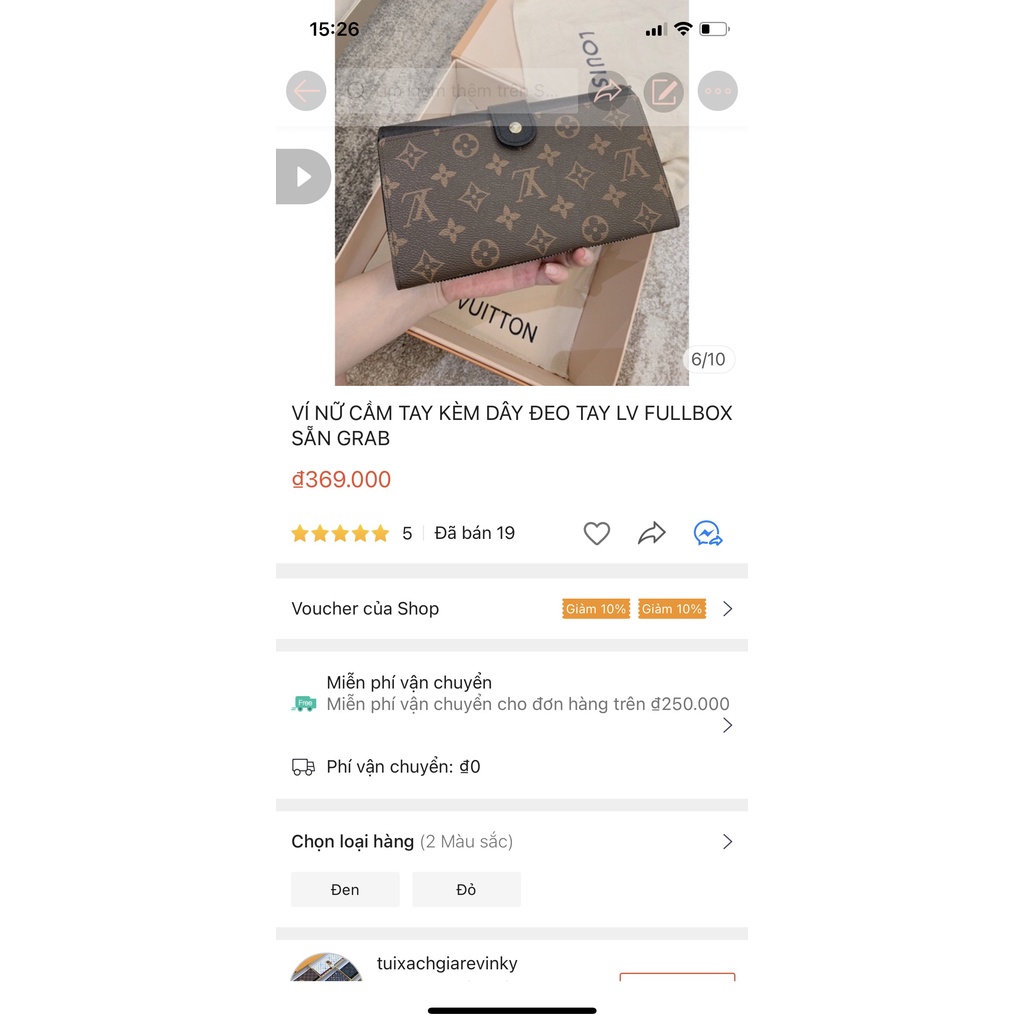1024x1024 pixels.
Task: Click the second Giảm 10% voucher tag
Action: 672,609
